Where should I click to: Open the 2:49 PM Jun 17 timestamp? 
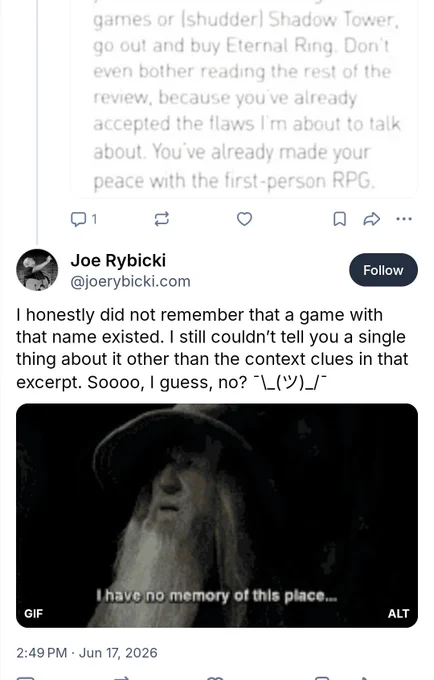click(x=87, y=653)
